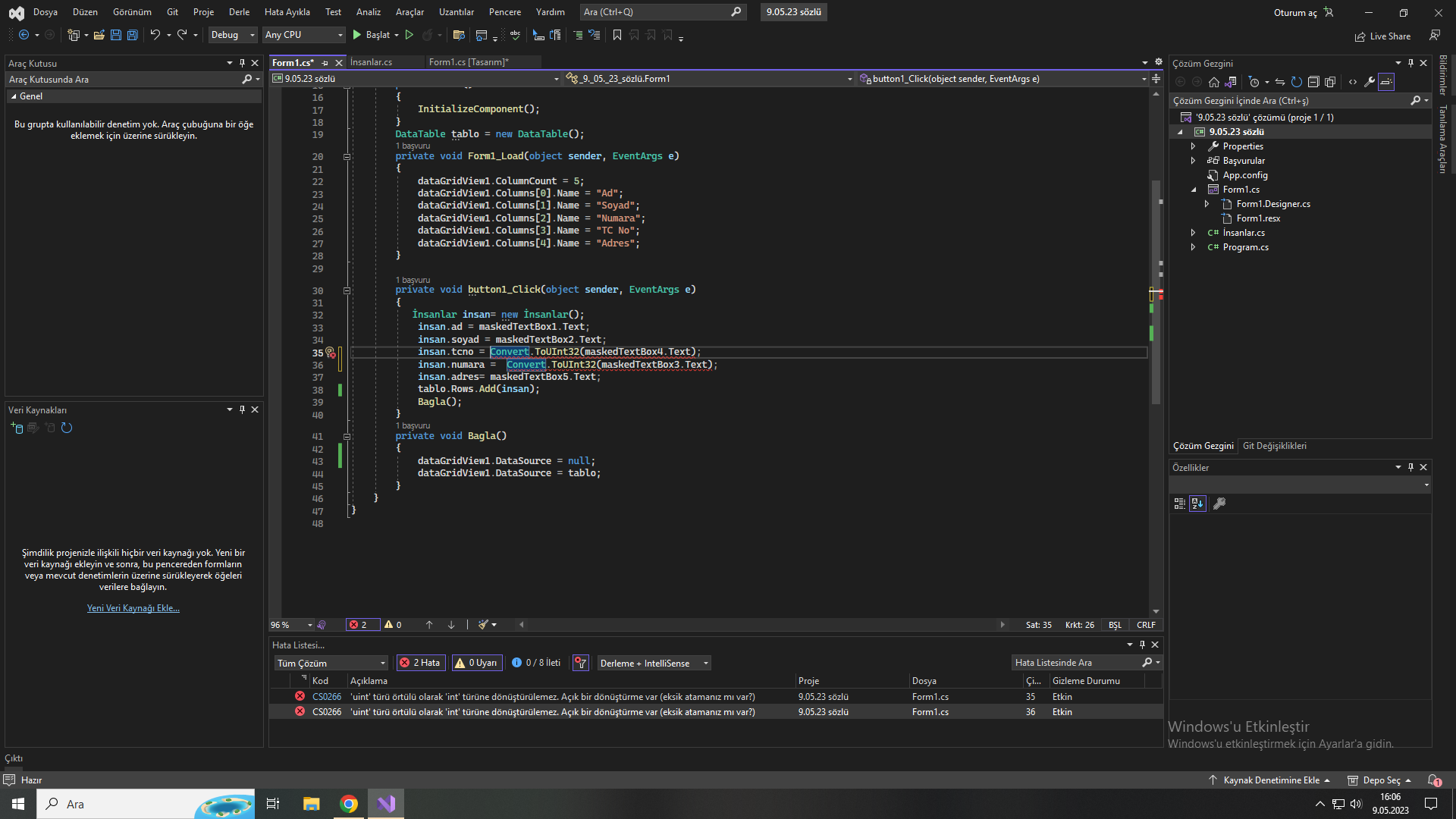Switch to the İnsanlar.cs tab

click(371, 62)
